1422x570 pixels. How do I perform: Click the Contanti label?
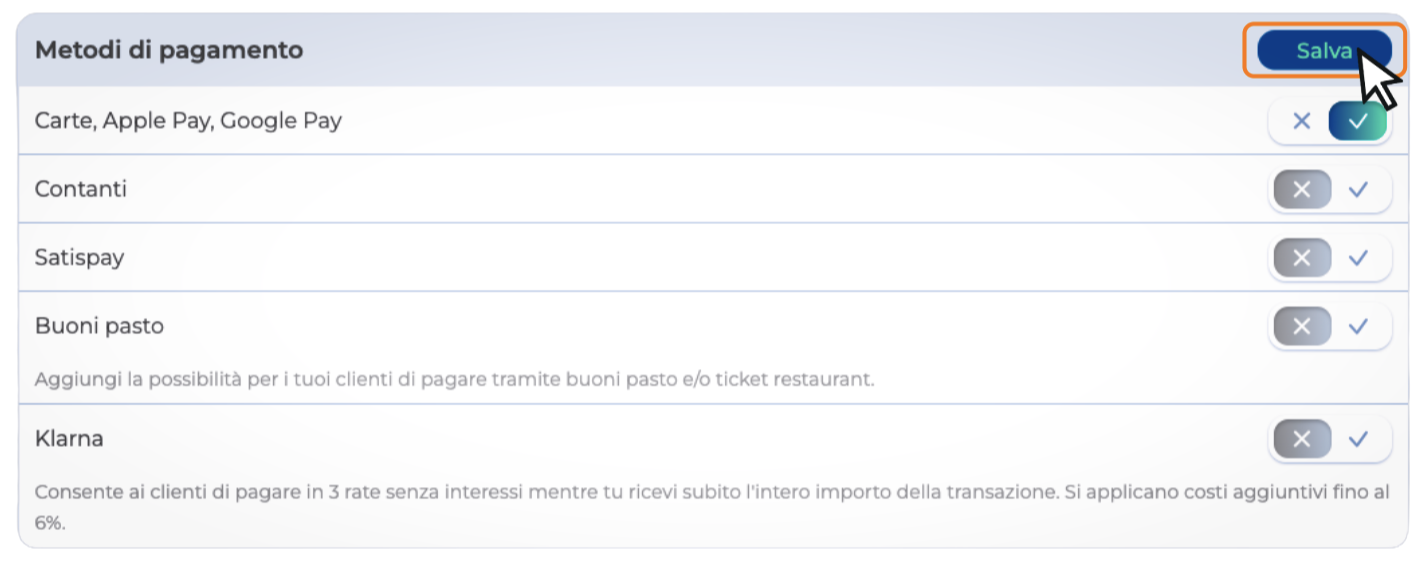point(81,189)
